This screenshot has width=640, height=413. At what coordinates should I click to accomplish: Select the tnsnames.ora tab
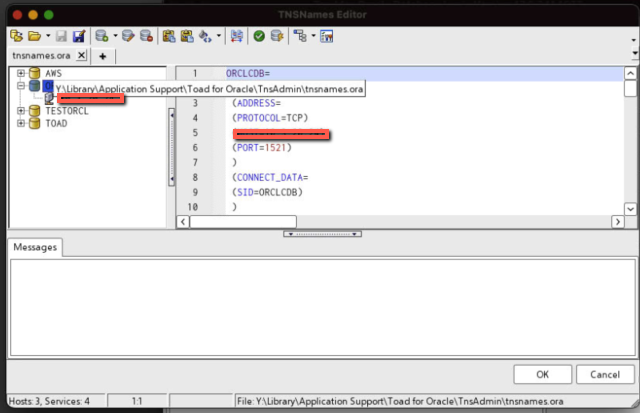click(x=41, y=56)
